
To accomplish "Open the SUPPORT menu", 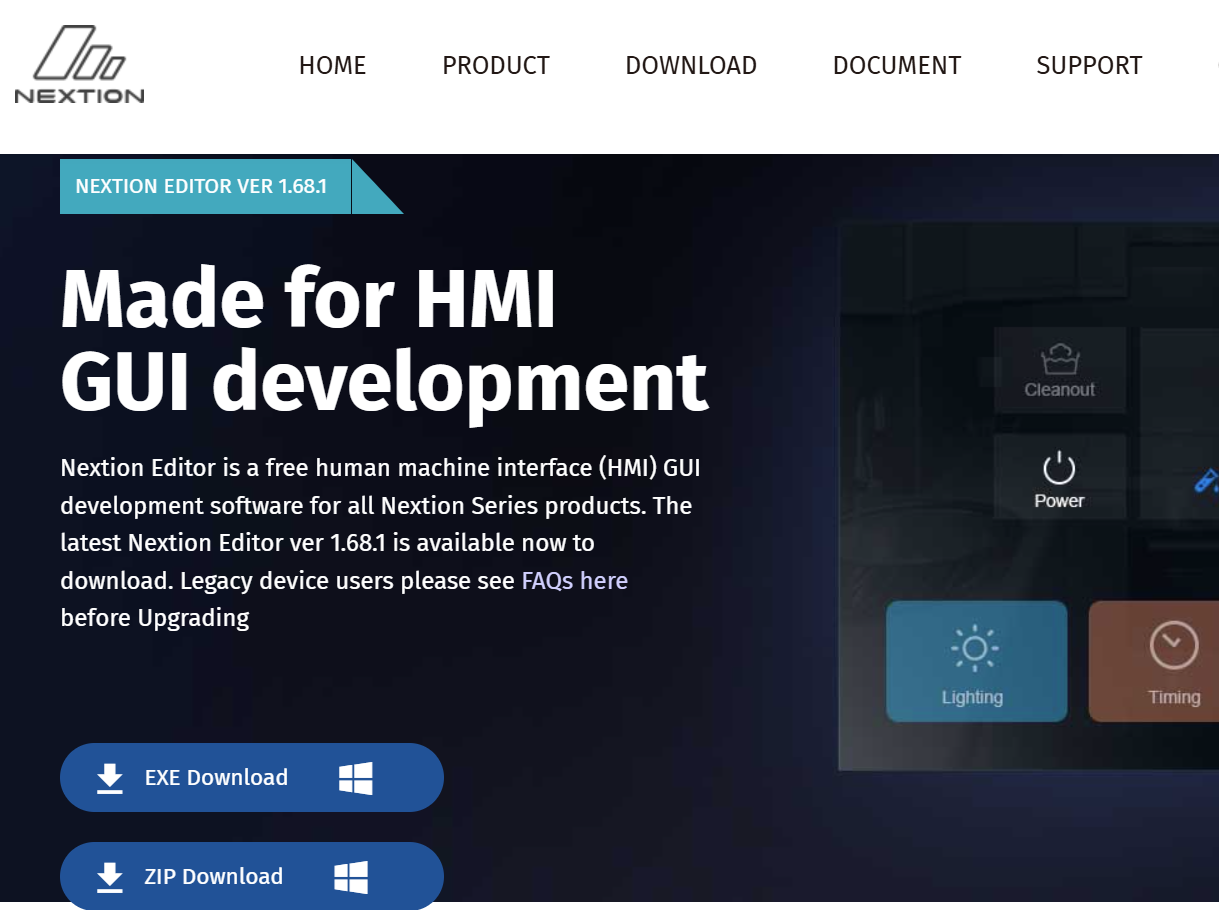I will 1089,66.
